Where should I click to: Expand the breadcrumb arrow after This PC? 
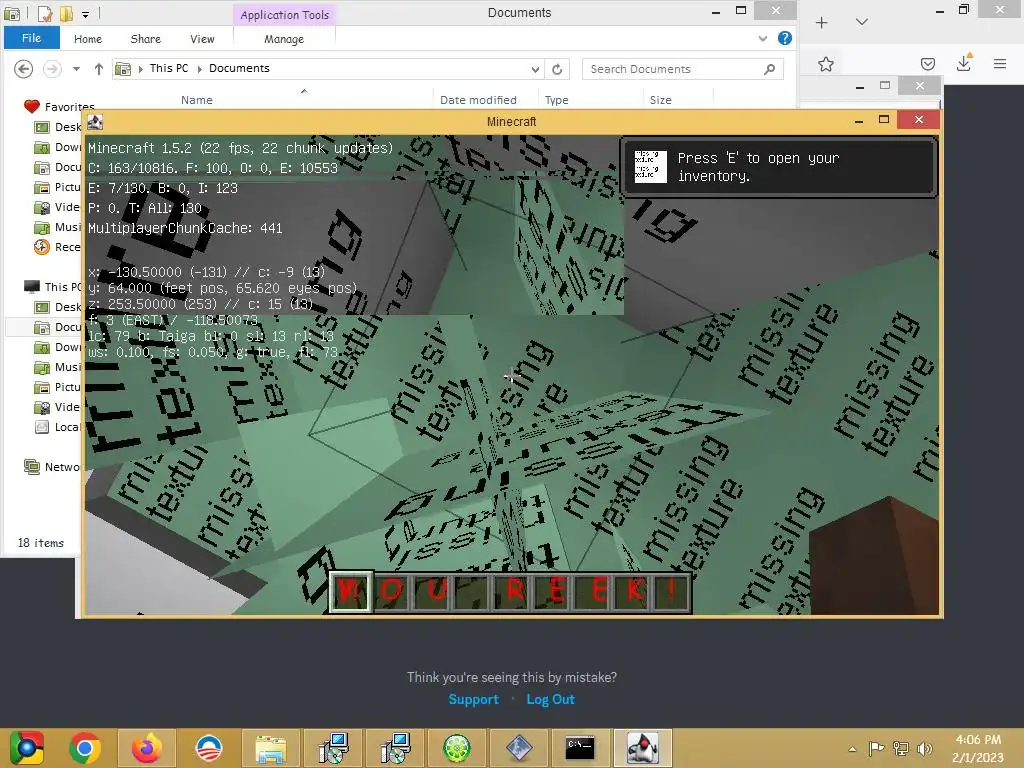click(x=199, y=69)
